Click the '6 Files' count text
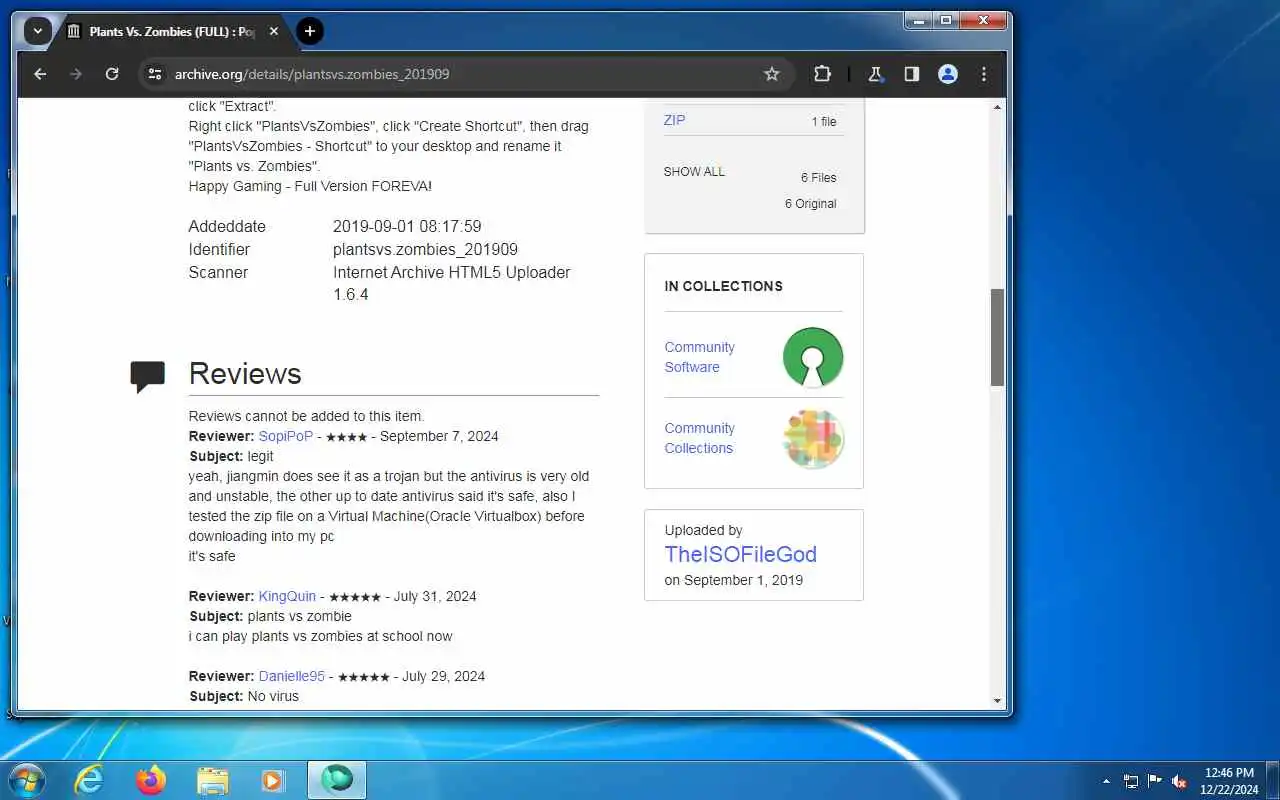The width and height of the screenshot is (1280, 800). click(x=818, y=178)
